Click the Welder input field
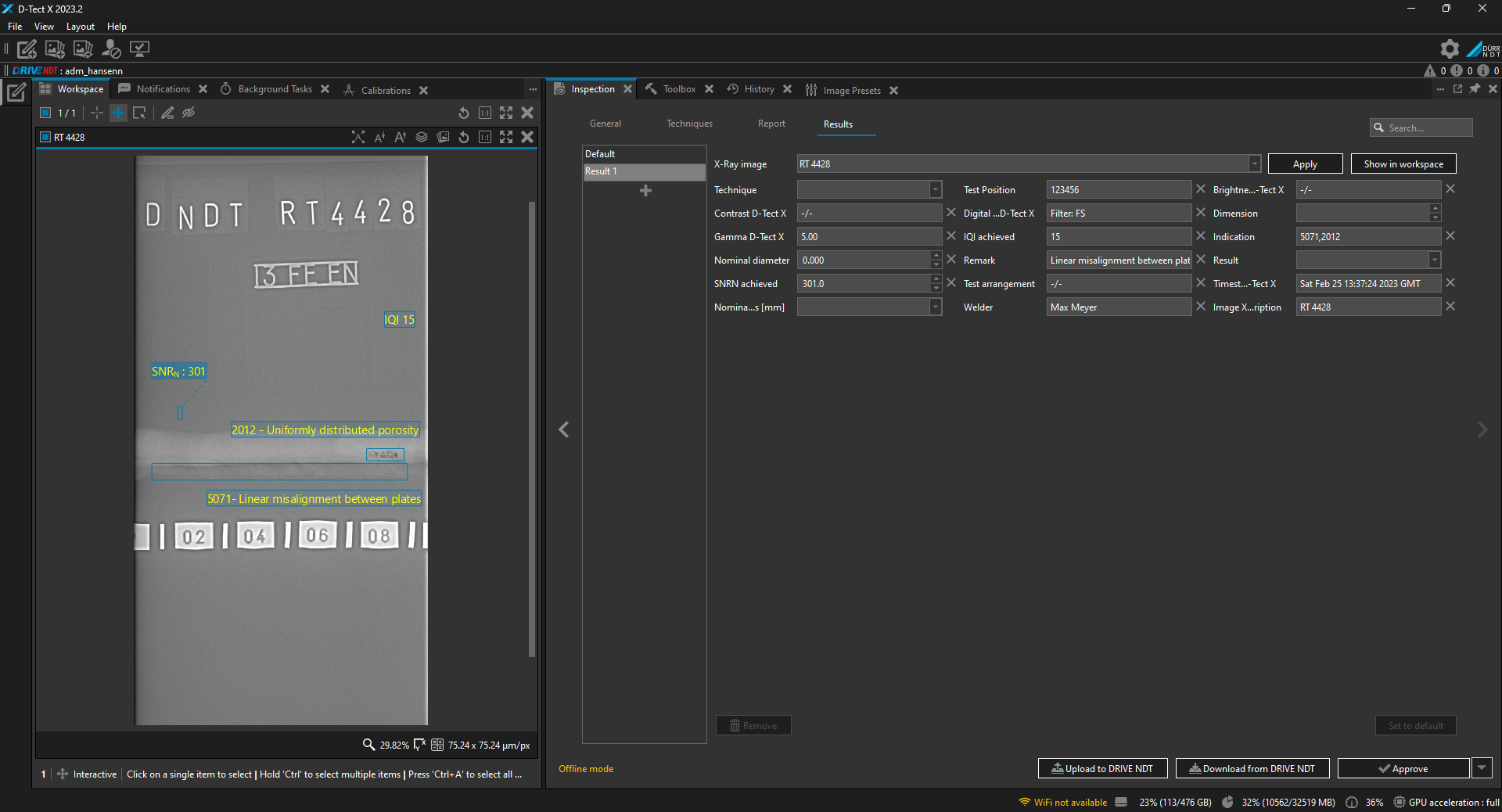Screen dimensions: 1502x812 (1119, 307)
